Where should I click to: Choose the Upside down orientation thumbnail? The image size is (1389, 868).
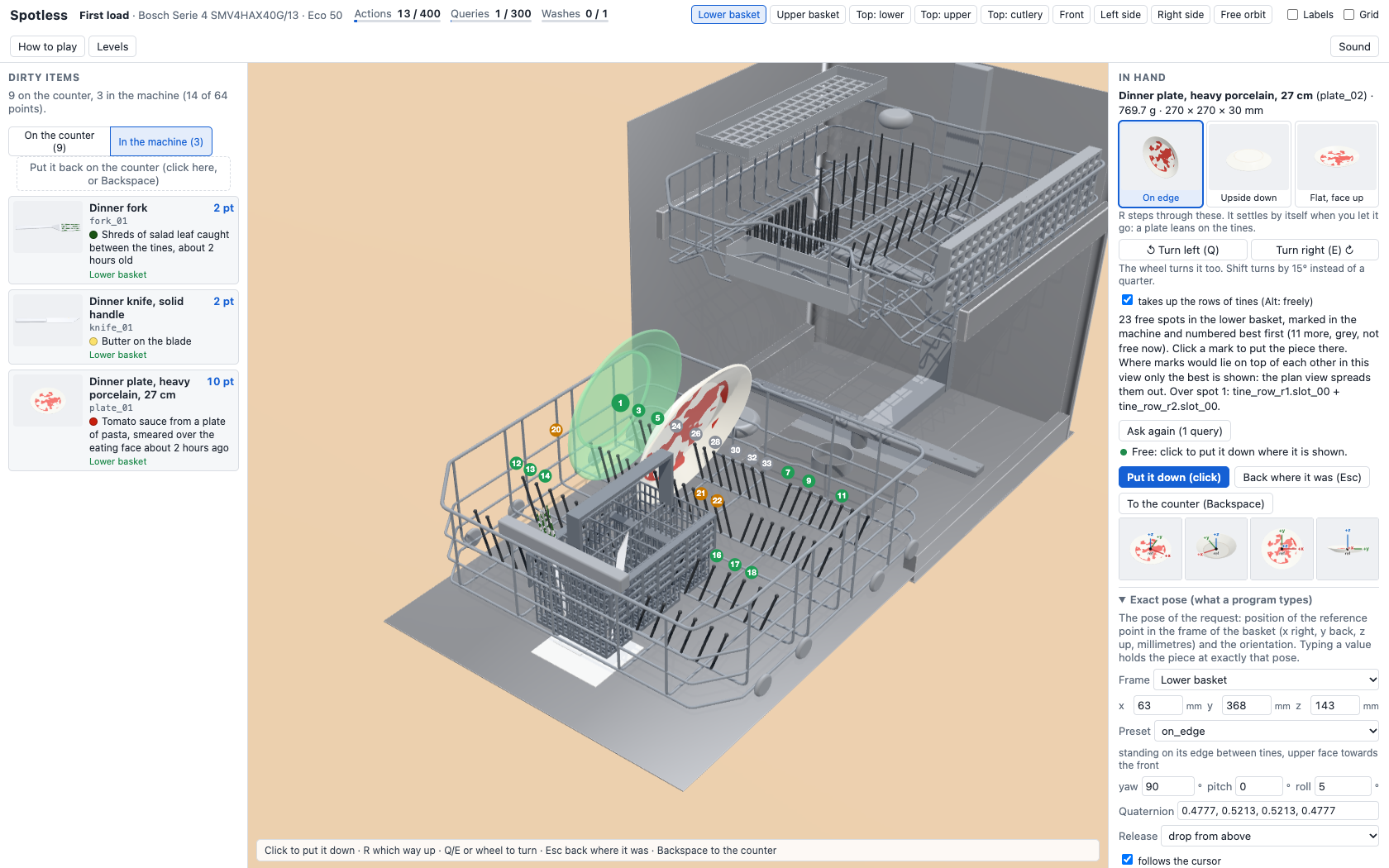1248,164
